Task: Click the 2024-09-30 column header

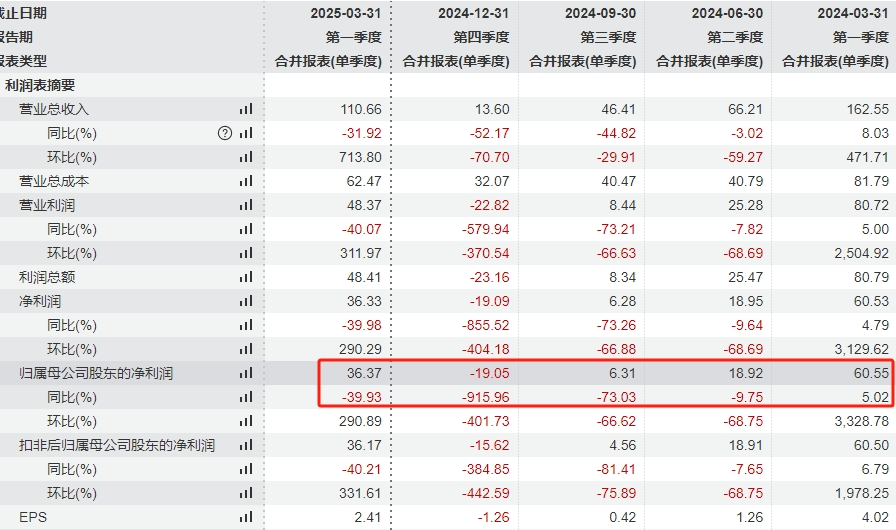Action: tap(601, 13)
